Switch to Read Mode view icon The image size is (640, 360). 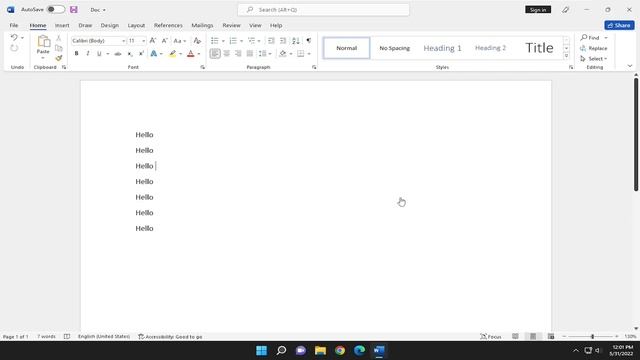(516, 336)
